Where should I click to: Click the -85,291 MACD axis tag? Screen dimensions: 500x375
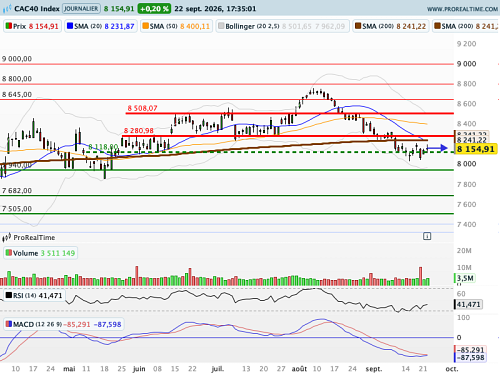(470, 350)
